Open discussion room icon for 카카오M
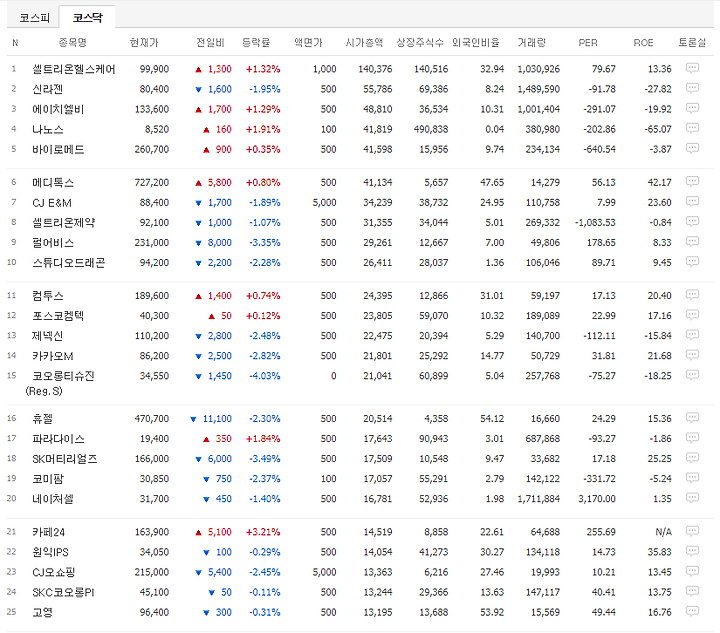 coord(692,355)
